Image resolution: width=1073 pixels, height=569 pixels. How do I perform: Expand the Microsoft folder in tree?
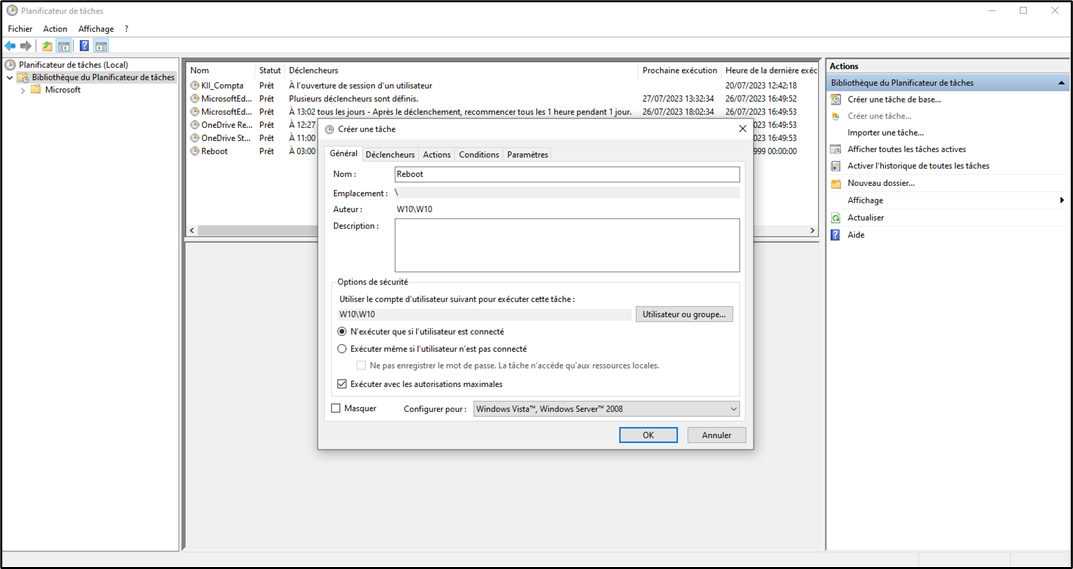pyautogui.click(x=23, y=90)
